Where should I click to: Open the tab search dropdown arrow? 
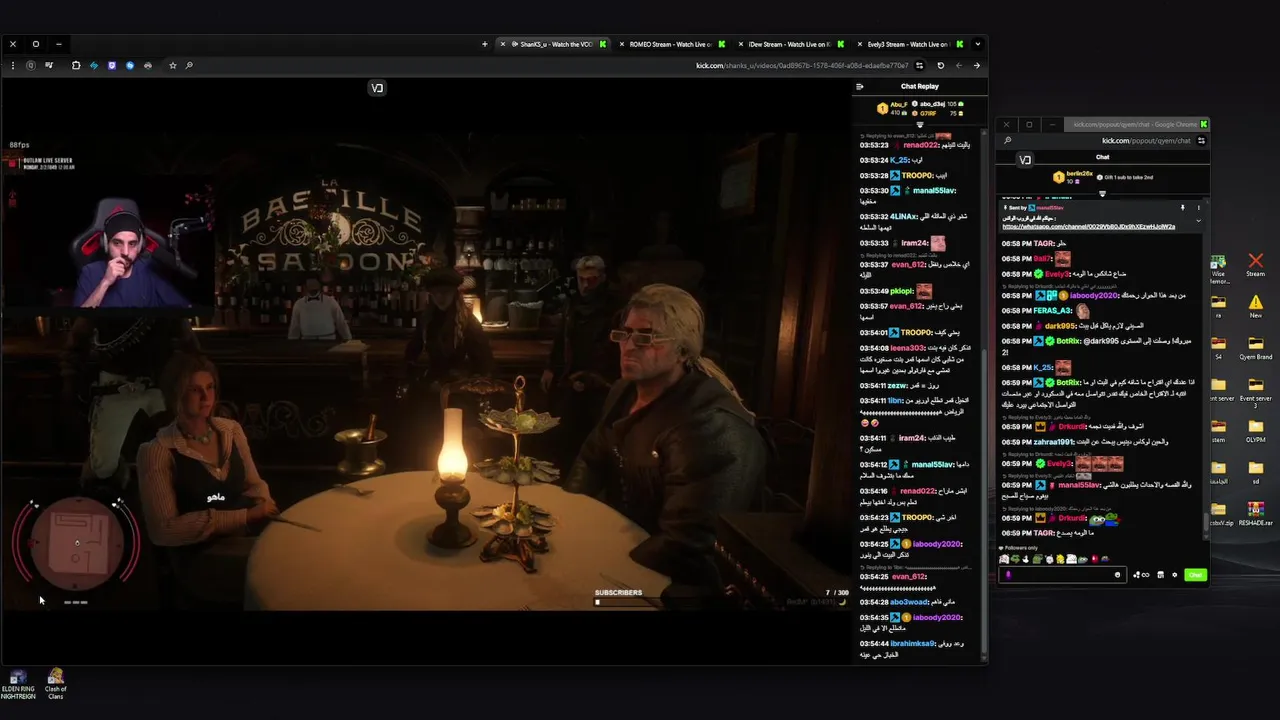point(977,44)
